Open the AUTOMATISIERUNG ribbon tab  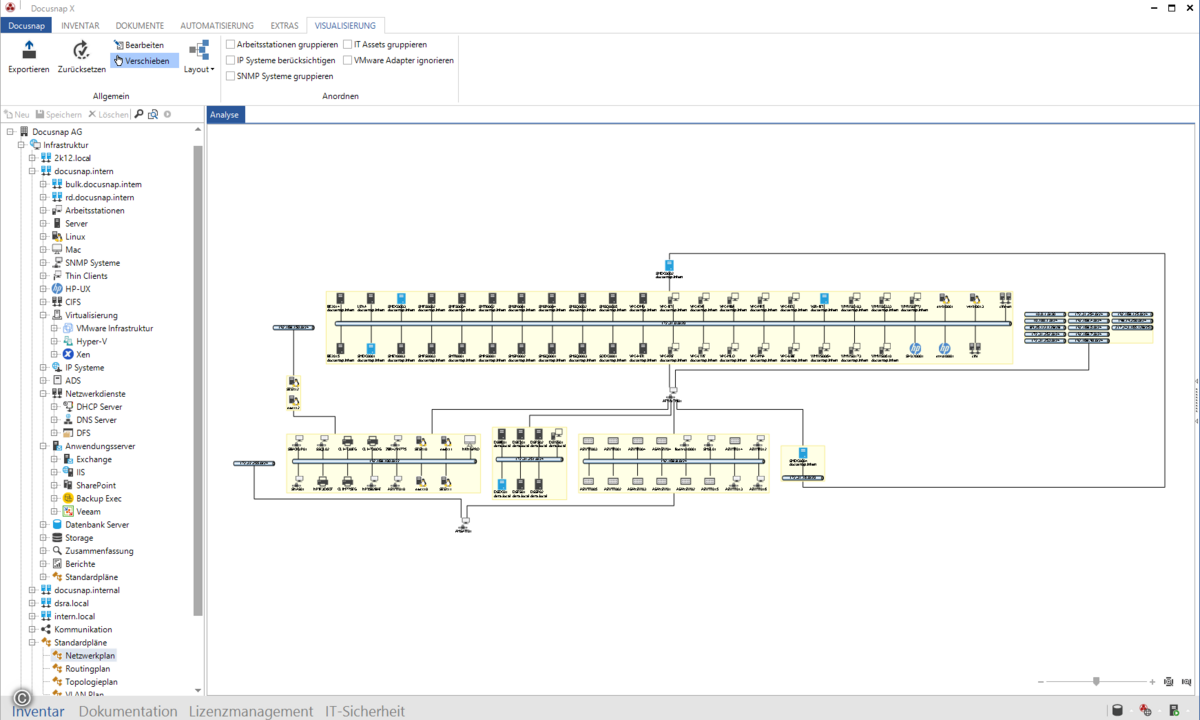[218, 25]
